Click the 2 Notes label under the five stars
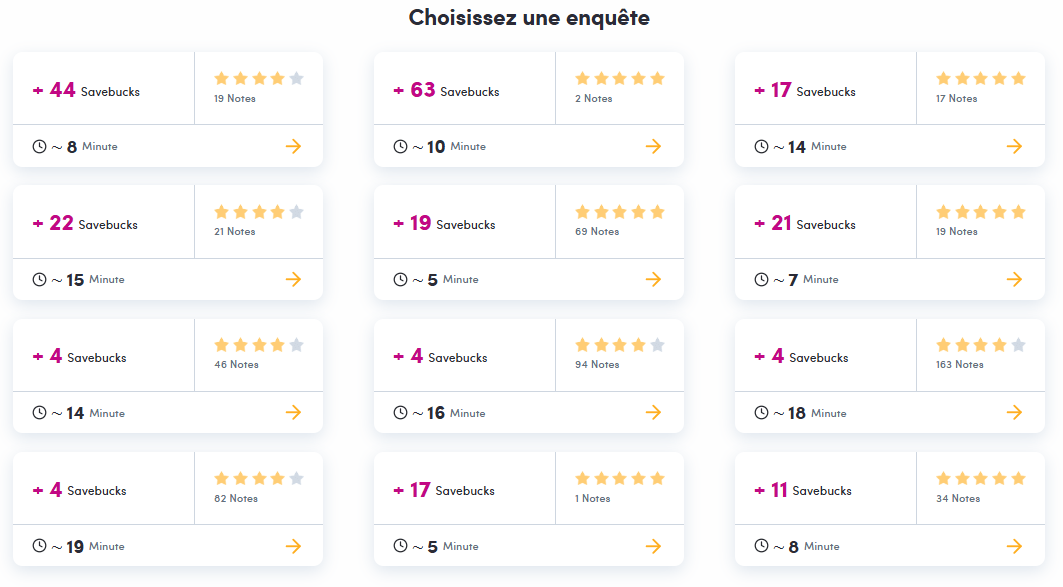The image size is (1063, 587). (x=592, y=98)
